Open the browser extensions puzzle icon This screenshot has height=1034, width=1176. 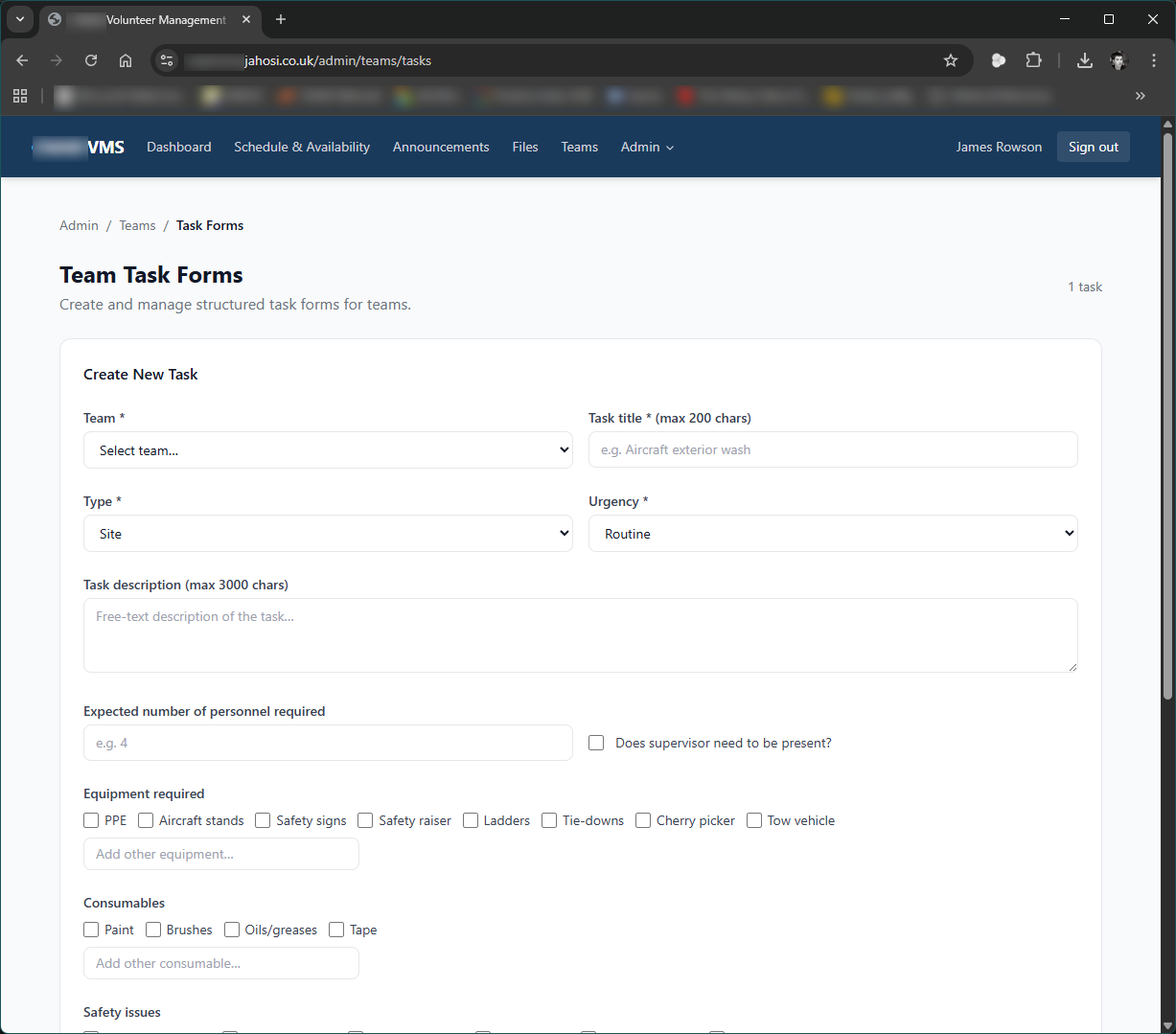[x=1033, y=60]
